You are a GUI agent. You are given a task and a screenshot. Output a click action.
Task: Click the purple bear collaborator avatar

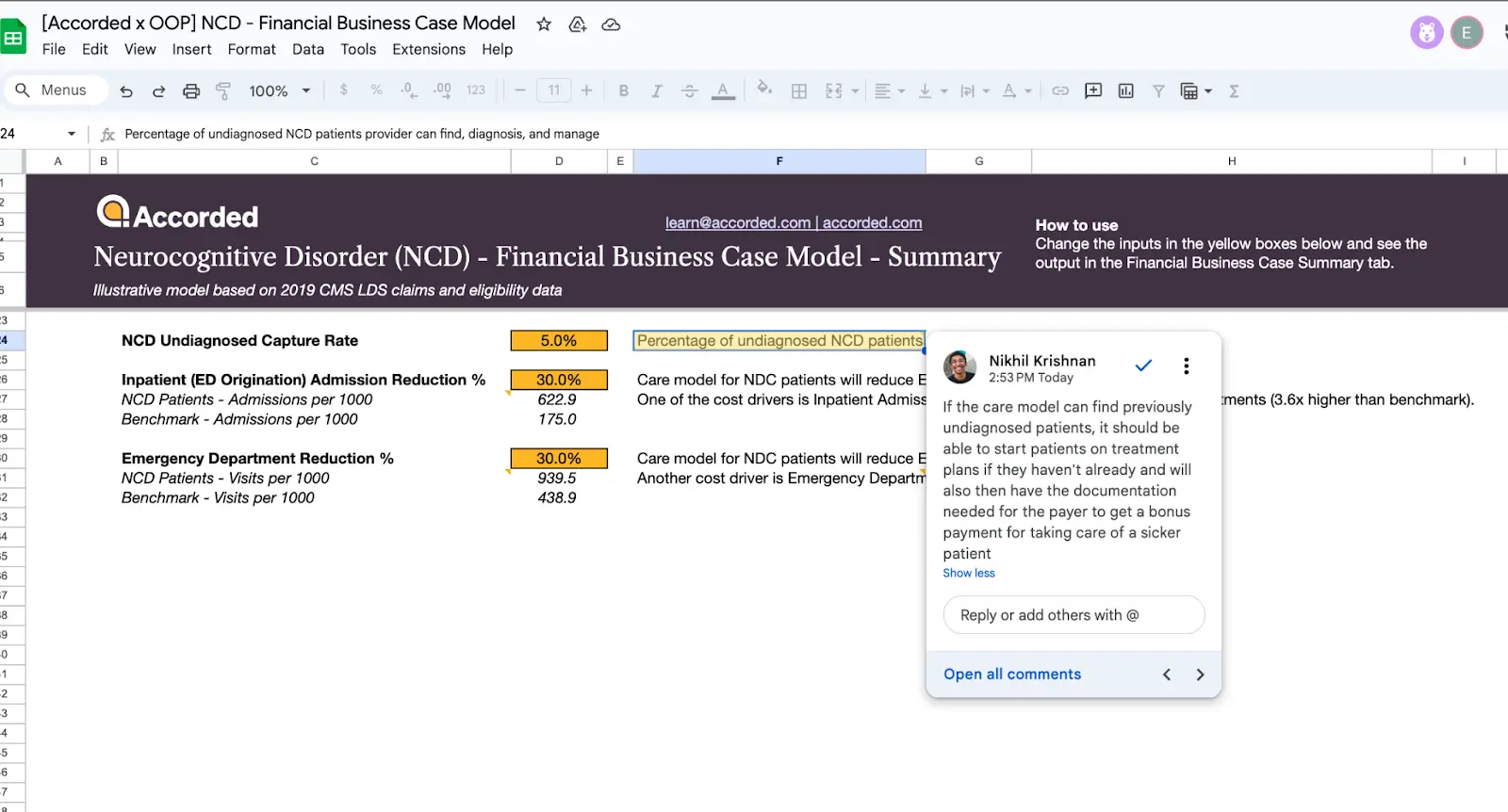1427,33
